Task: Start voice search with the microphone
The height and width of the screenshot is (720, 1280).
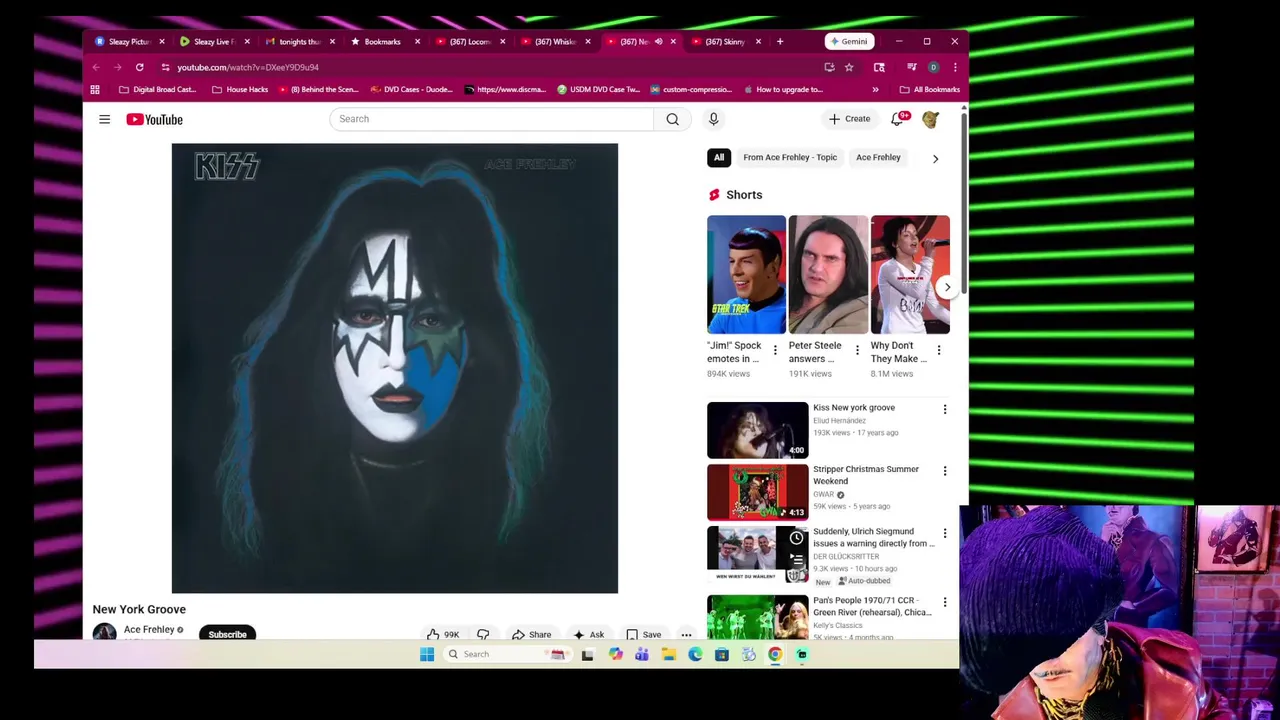Action: [713, 119]
